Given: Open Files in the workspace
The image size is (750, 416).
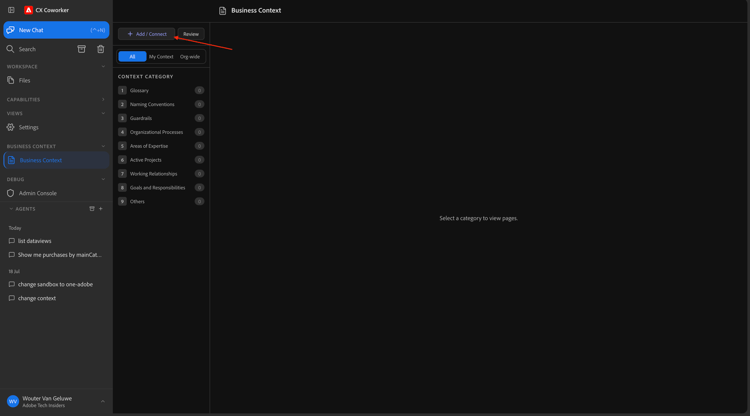Looking at the screenshot, I should coord(56,80).
